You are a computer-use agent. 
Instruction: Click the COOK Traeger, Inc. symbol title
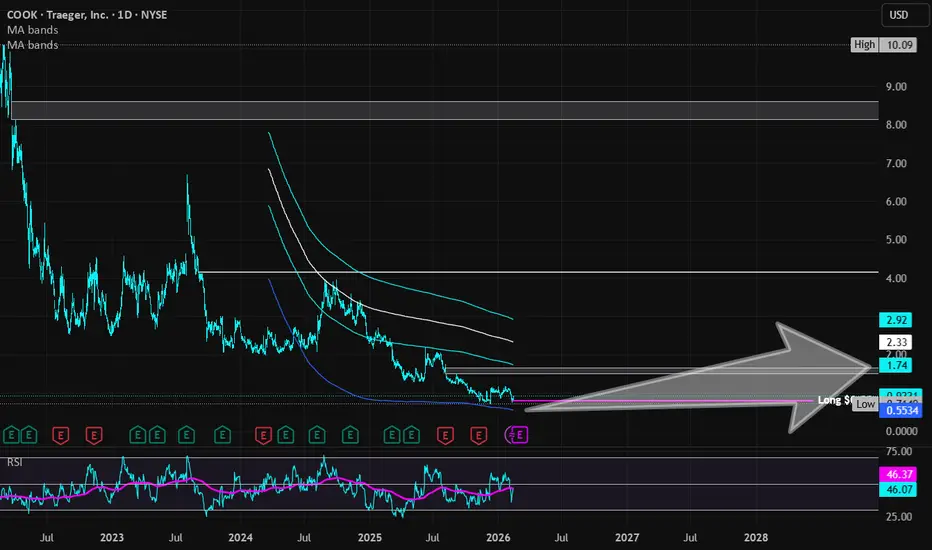87,15
